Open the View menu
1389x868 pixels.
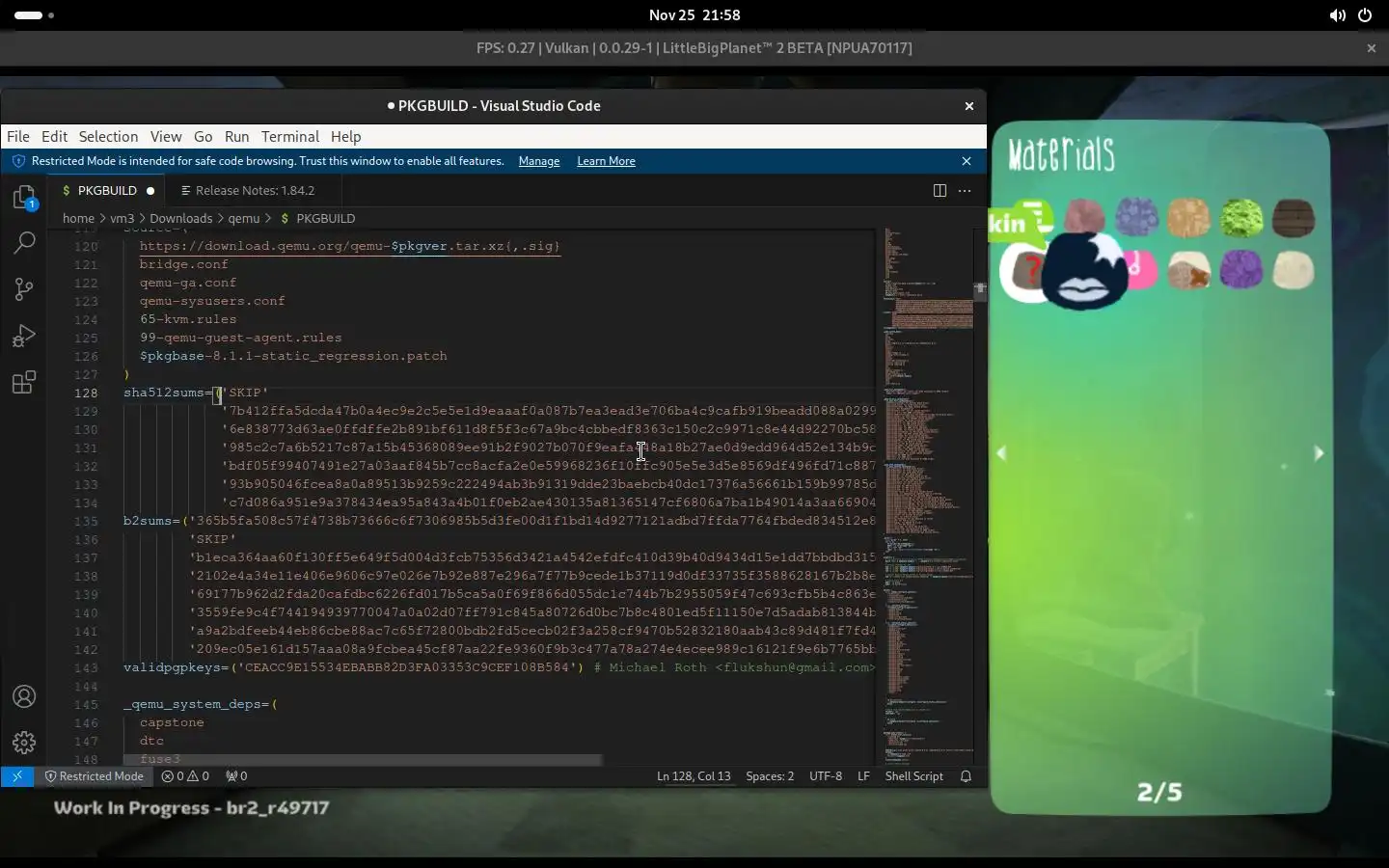pyautogui.click(x=166, y=137)
